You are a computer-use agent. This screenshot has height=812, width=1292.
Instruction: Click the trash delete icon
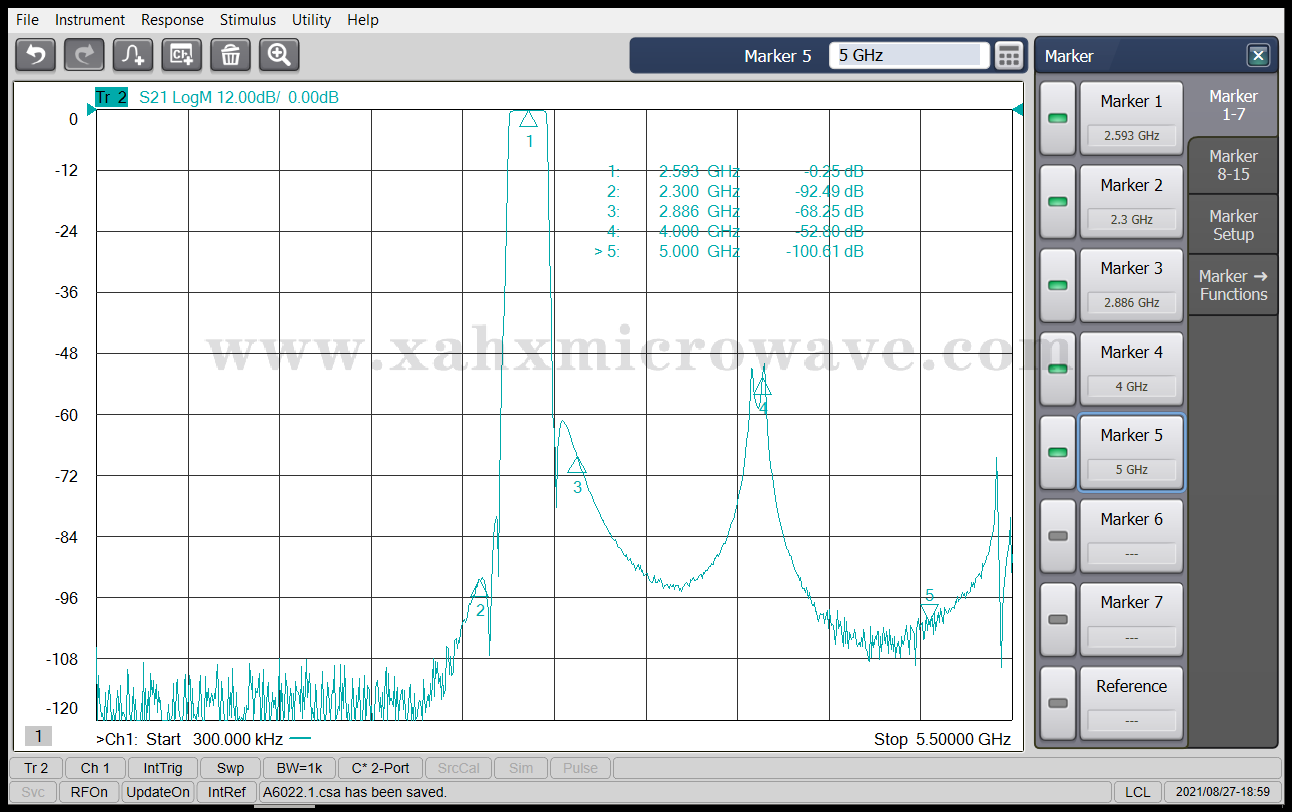coord(230,54)
